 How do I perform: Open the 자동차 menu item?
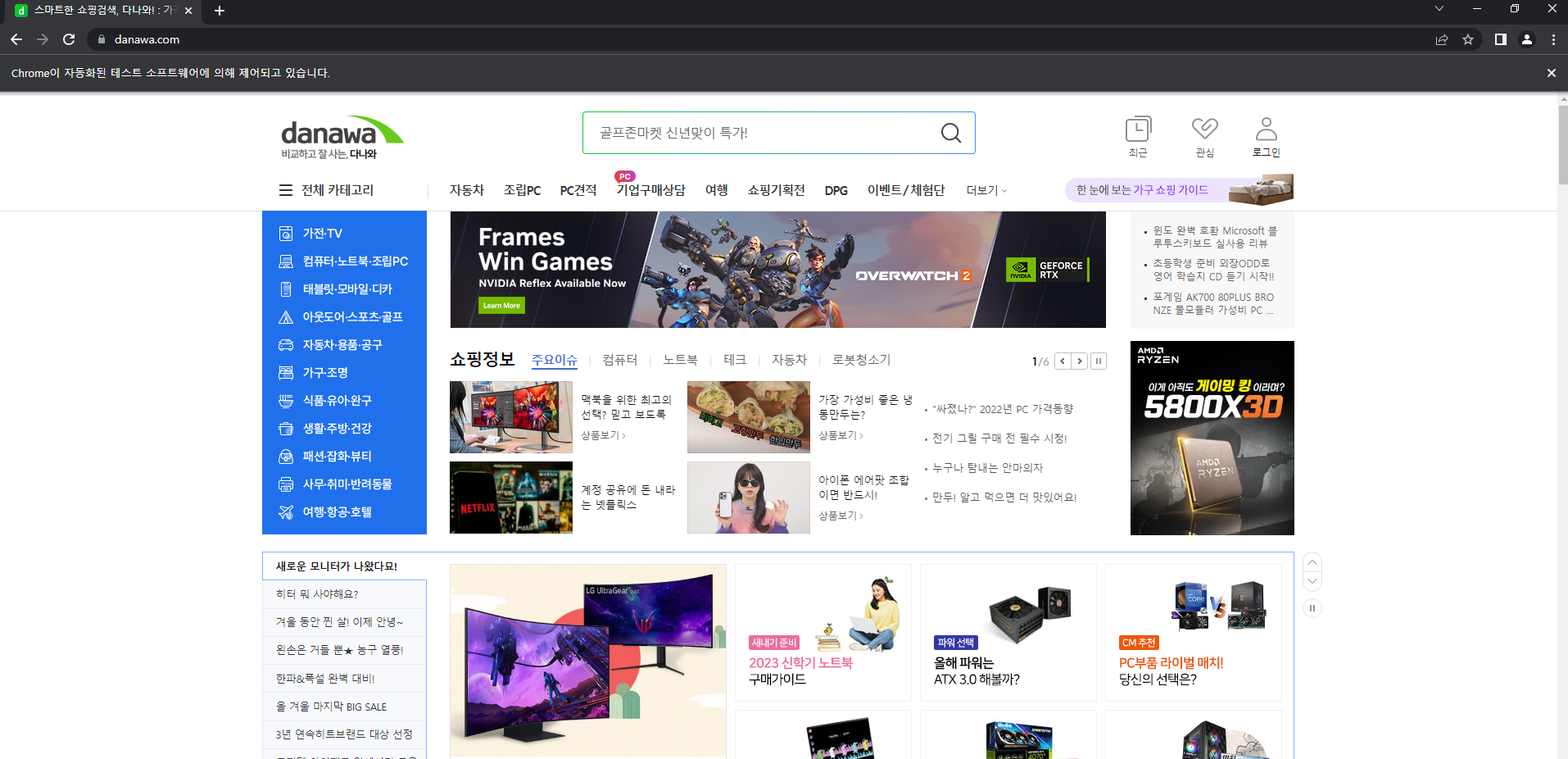pos(467,190)
